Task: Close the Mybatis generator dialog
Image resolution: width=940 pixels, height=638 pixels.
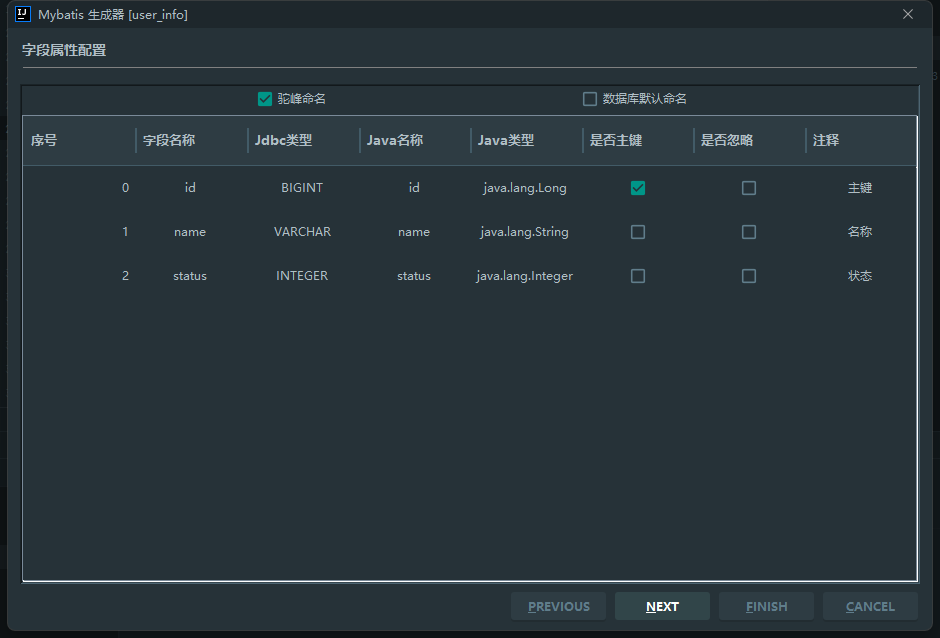Action: [x=908, y=14]
